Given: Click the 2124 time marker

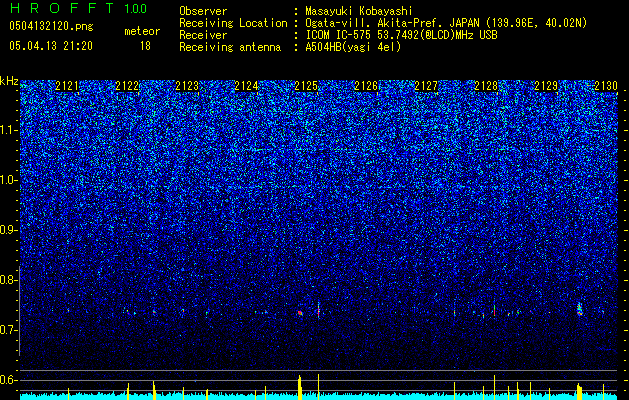Looking at the screenshot, I should tap(246, 86).
